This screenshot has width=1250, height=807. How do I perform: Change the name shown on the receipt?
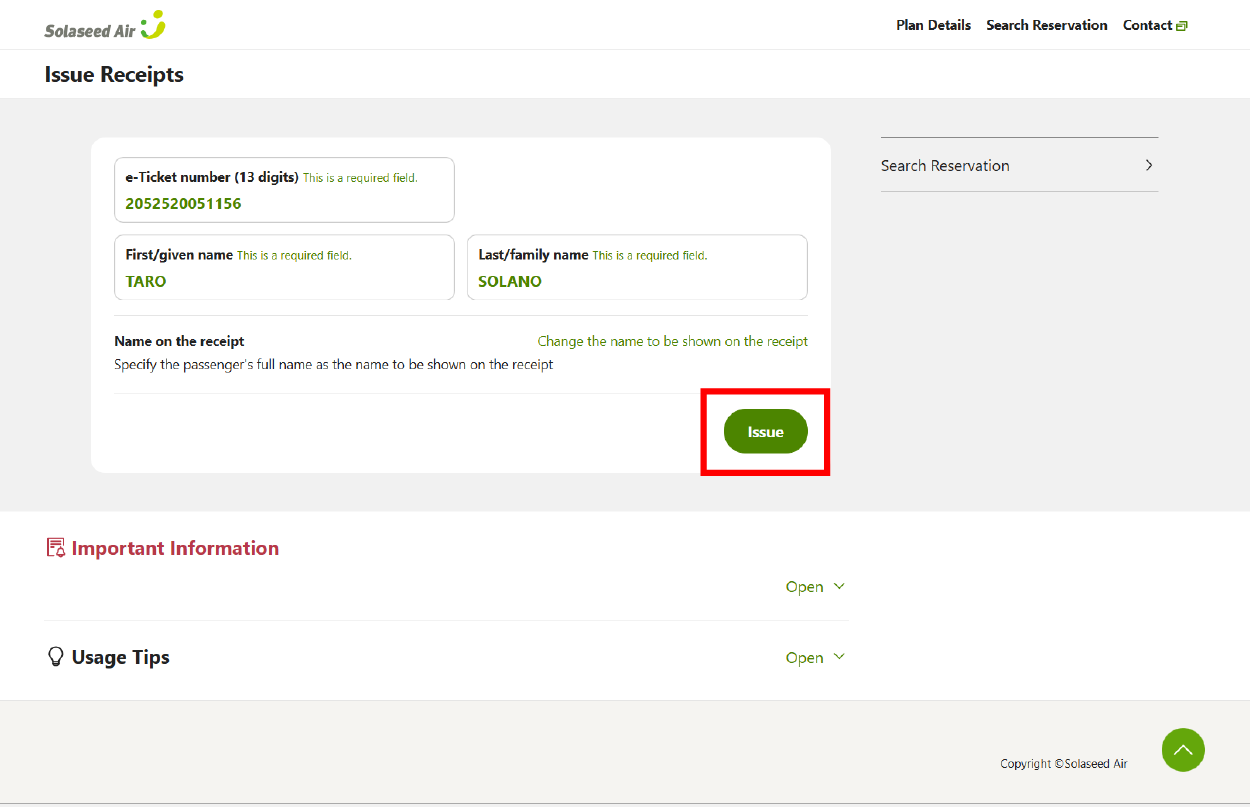coord(672,341)
